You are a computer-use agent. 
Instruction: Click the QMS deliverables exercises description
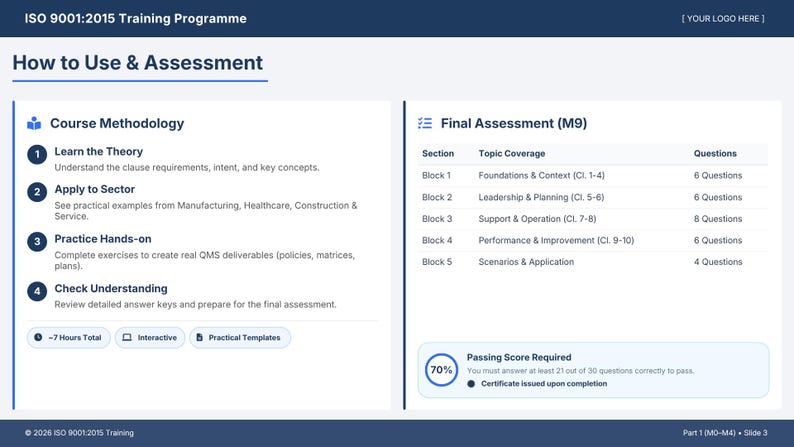tap(205, 260)
